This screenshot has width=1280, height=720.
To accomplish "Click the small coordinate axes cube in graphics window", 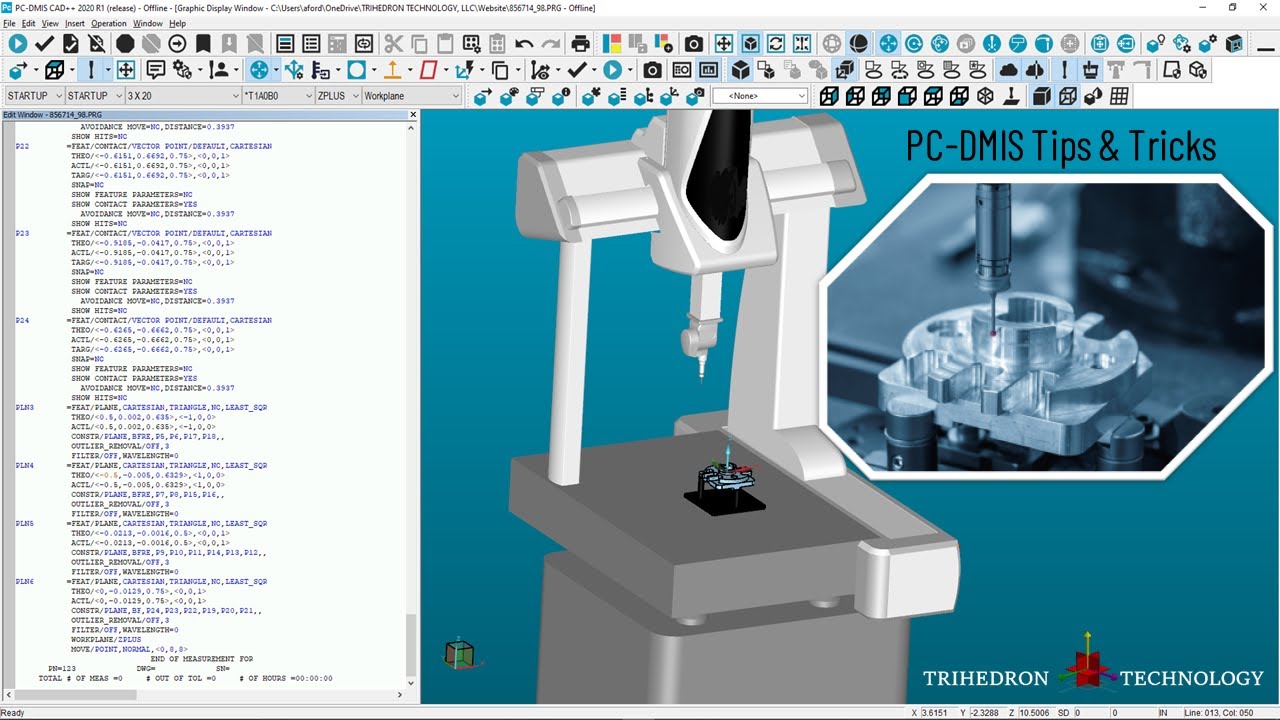I will pyautogui.click(x=459, y=654).
